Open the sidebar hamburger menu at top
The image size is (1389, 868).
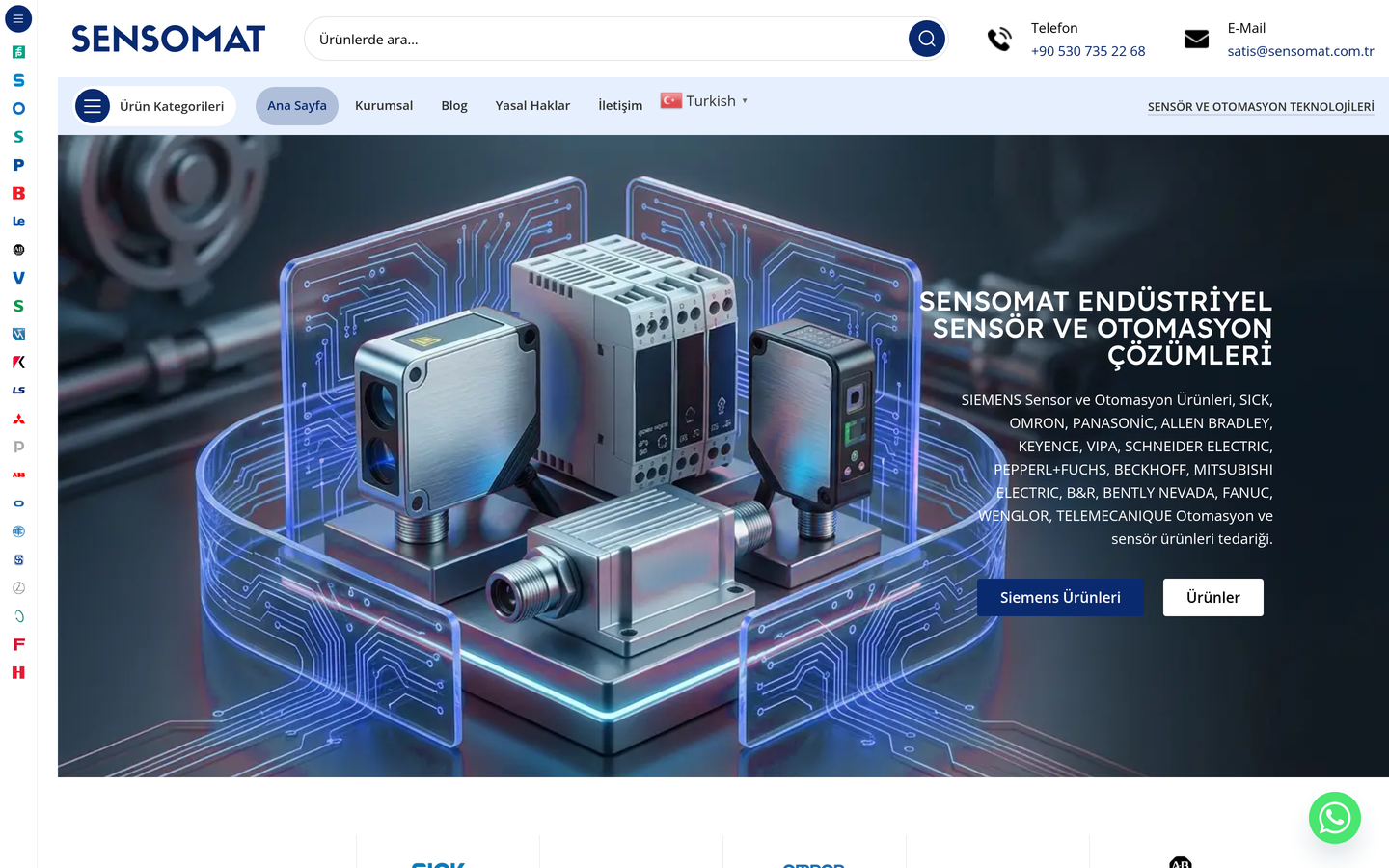tap(18, 18)
